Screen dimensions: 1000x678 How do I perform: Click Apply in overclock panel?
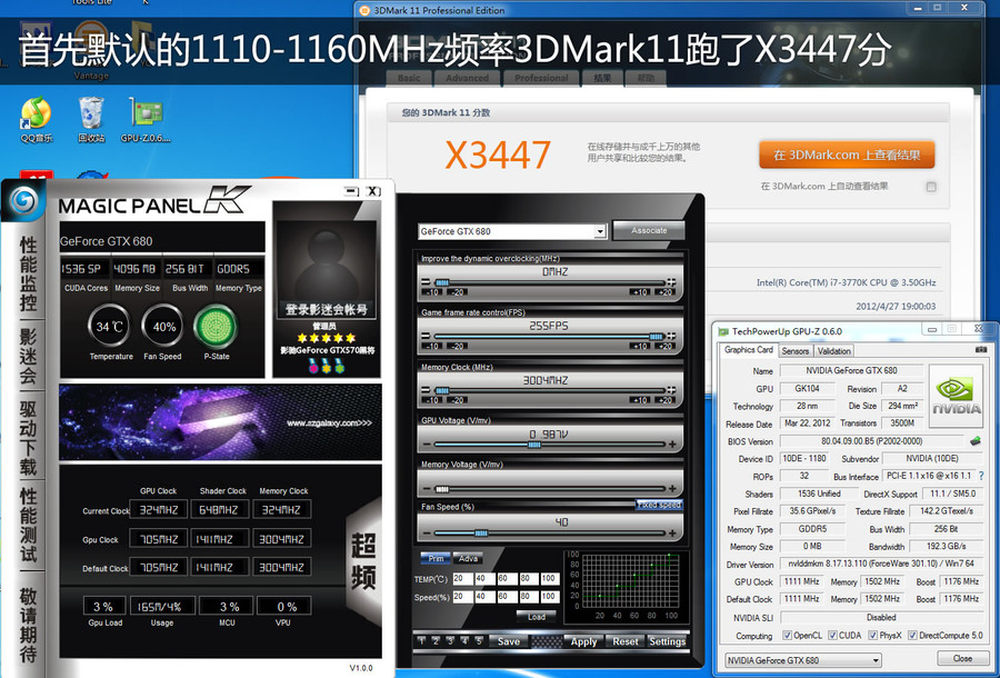[584, 641]
